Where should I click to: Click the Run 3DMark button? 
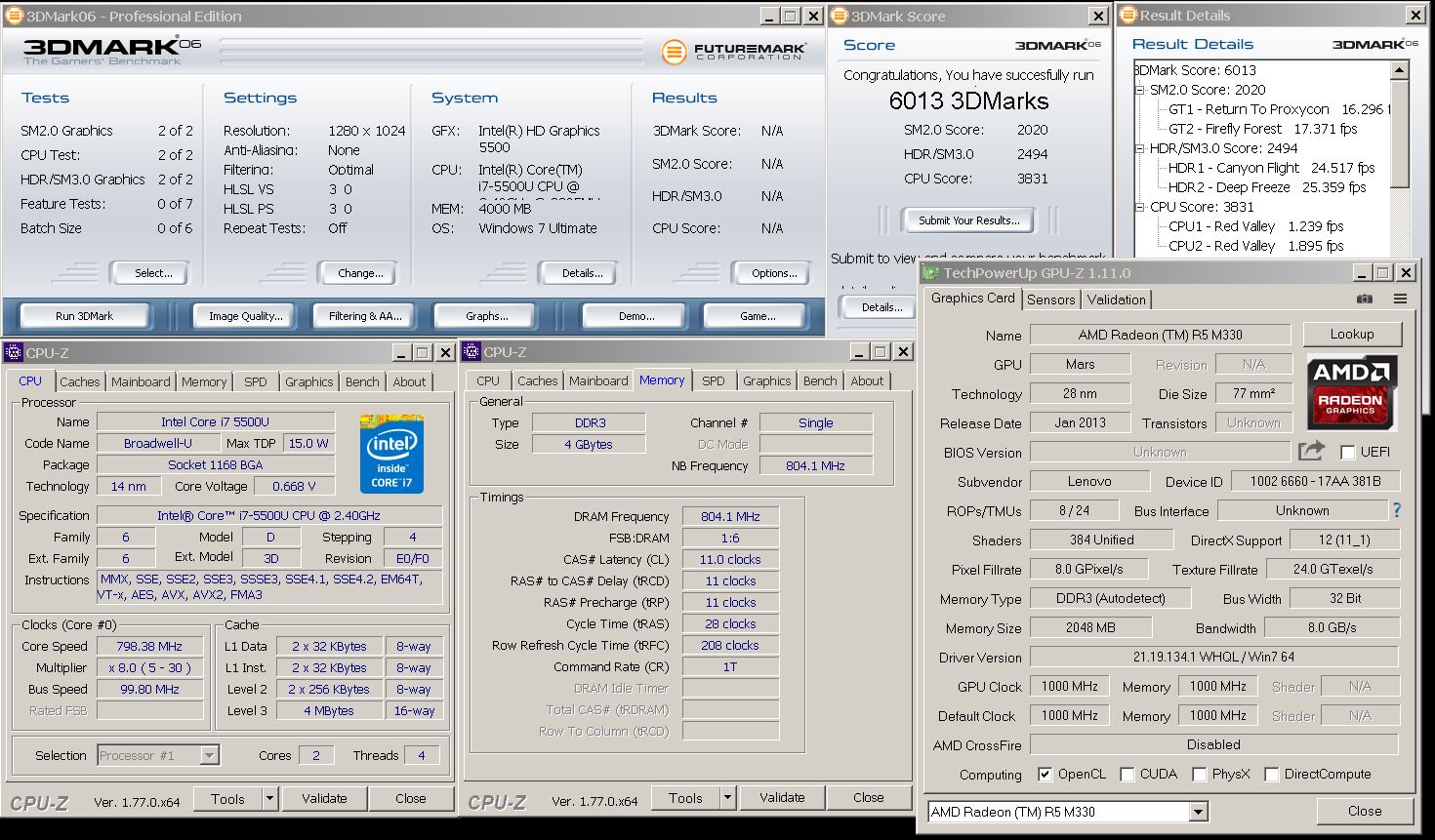click(x=84, y=316)
